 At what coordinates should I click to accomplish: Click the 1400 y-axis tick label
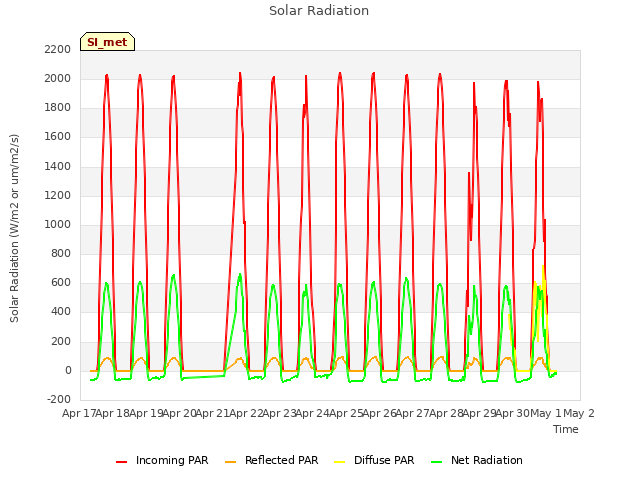[58, 166]
